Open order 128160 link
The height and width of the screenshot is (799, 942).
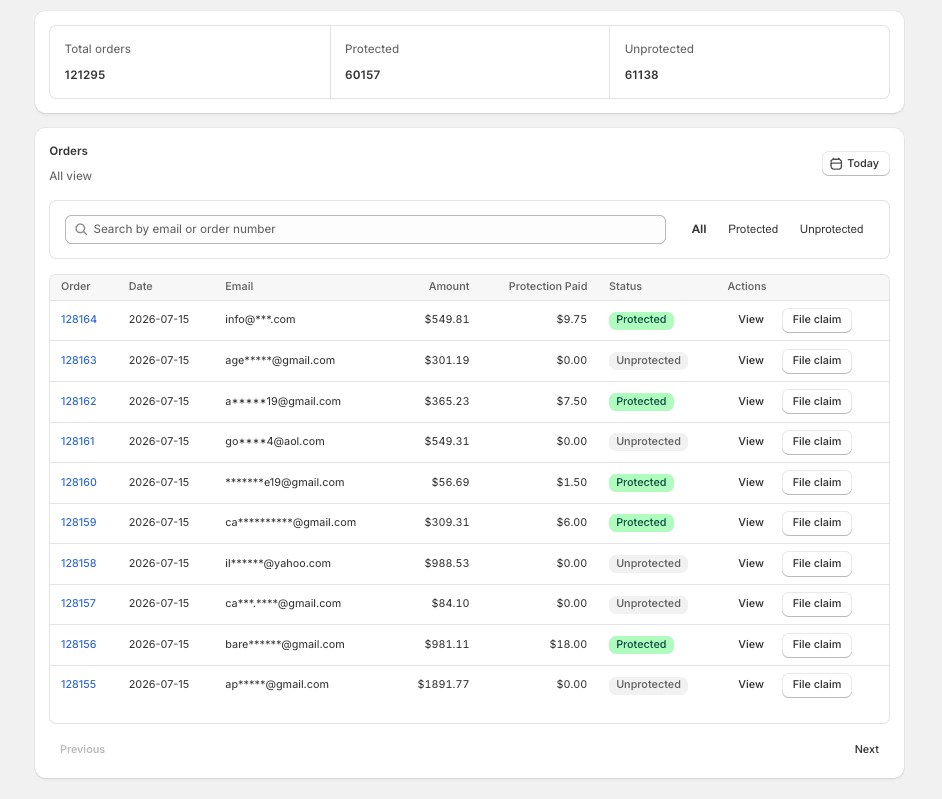pyautogui.click(x=79, y=482)
